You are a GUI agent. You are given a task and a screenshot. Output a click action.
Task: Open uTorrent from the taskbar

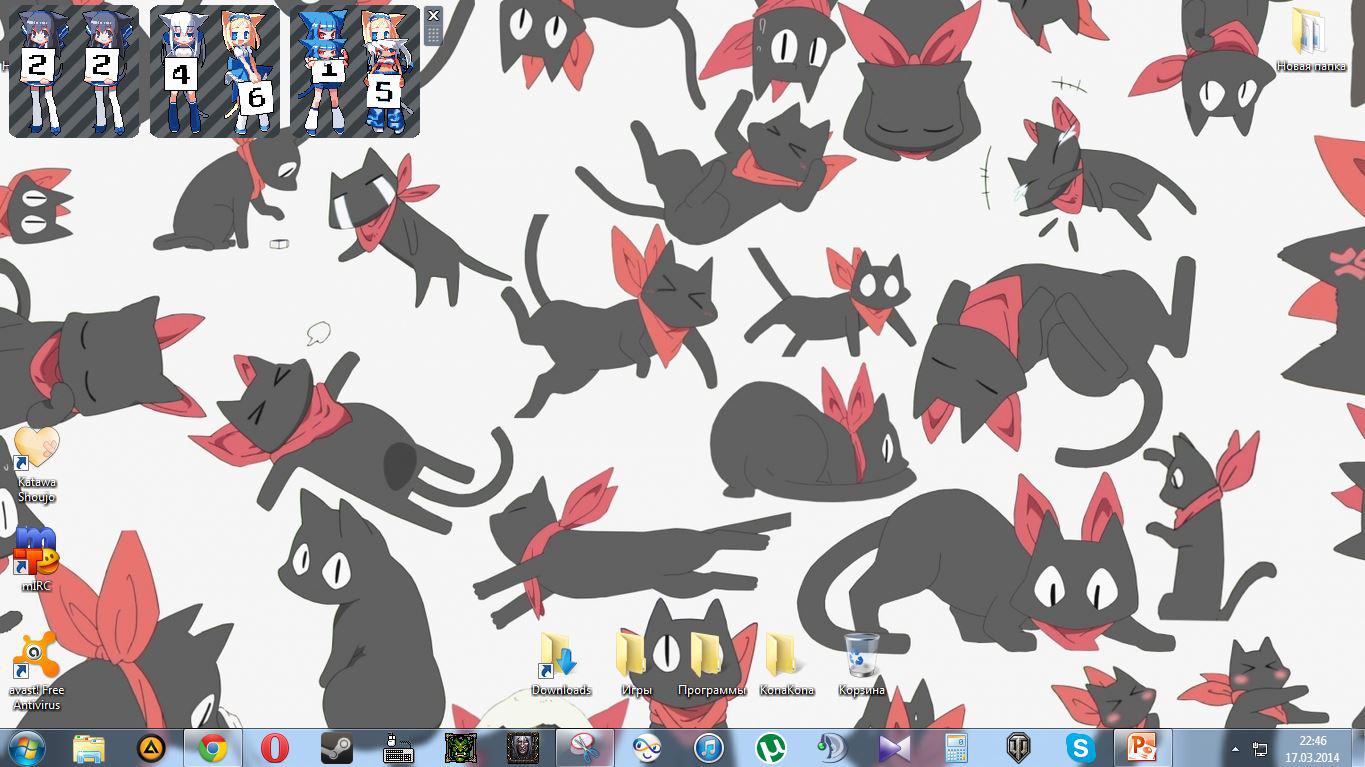770,748
